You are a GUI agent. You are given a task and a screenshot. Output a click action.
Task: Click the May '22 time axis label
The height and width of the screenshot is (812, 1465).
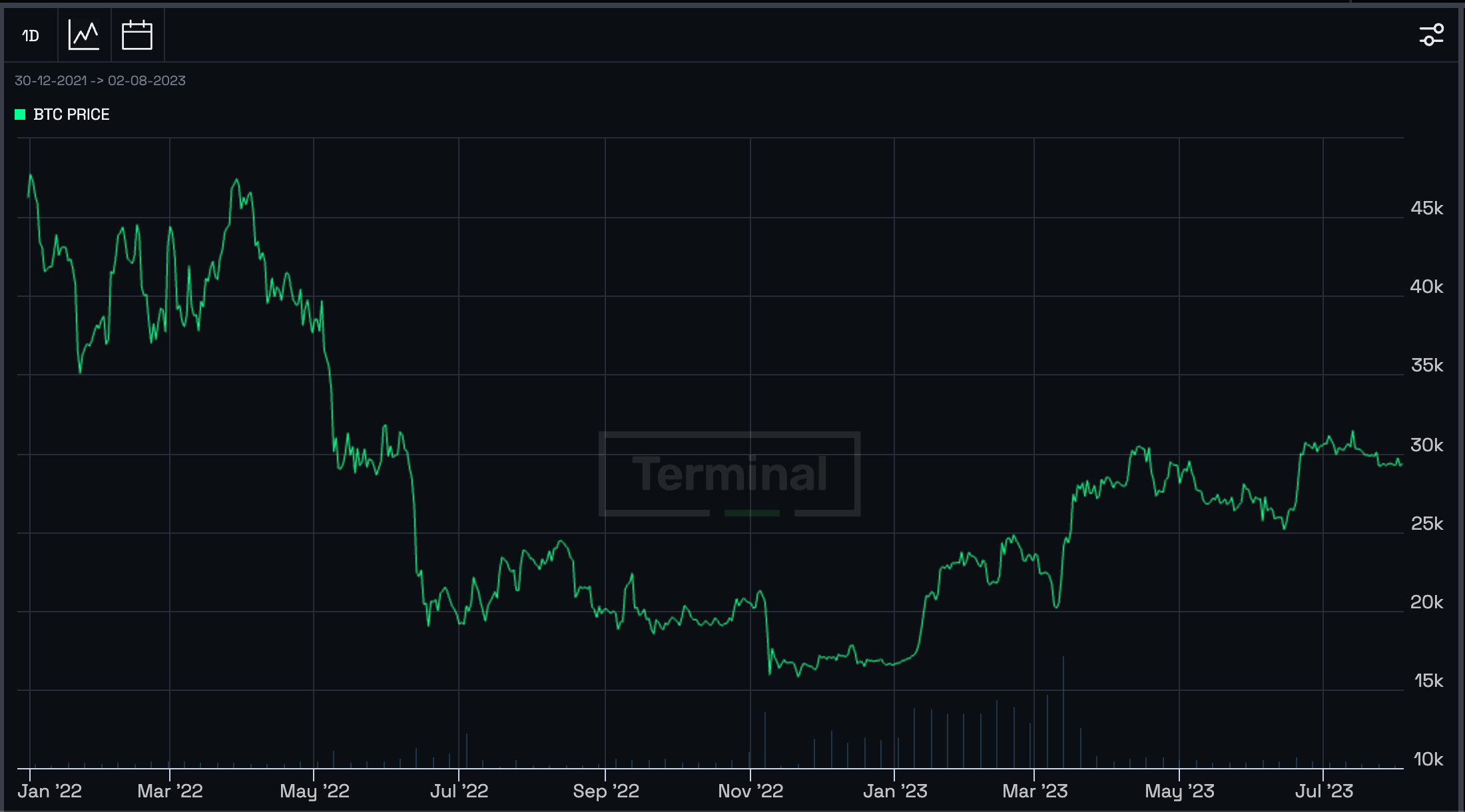click(314, 791)
